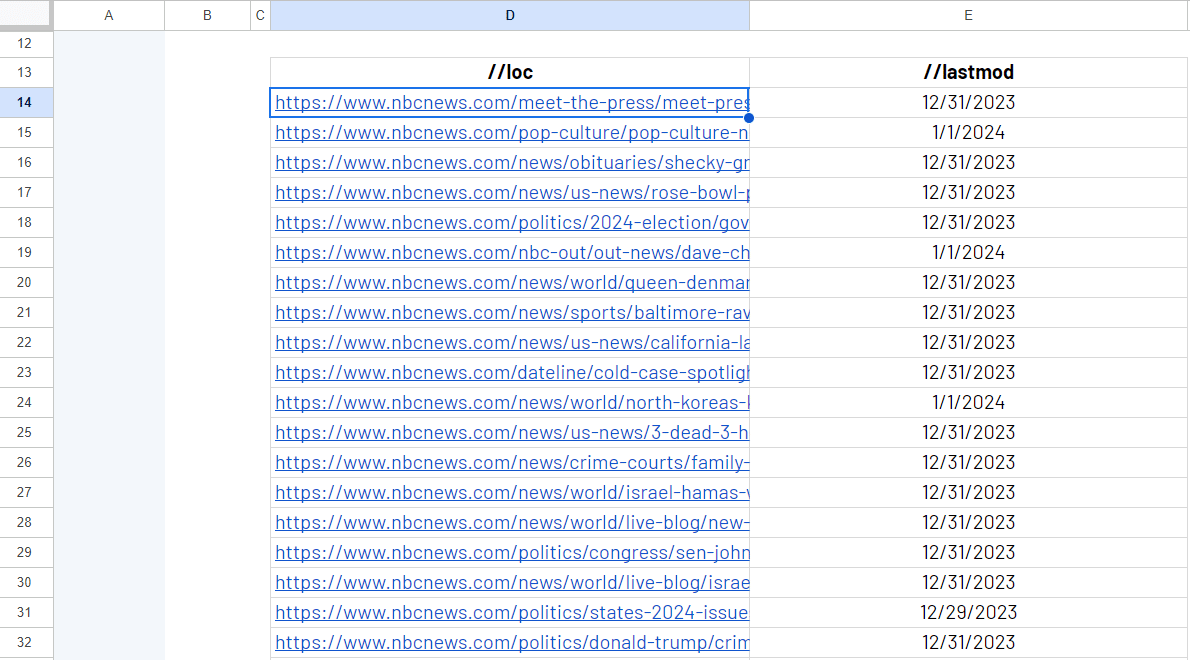1190x660 pixels.
Task: Select column D header
Action: [510, 15]
